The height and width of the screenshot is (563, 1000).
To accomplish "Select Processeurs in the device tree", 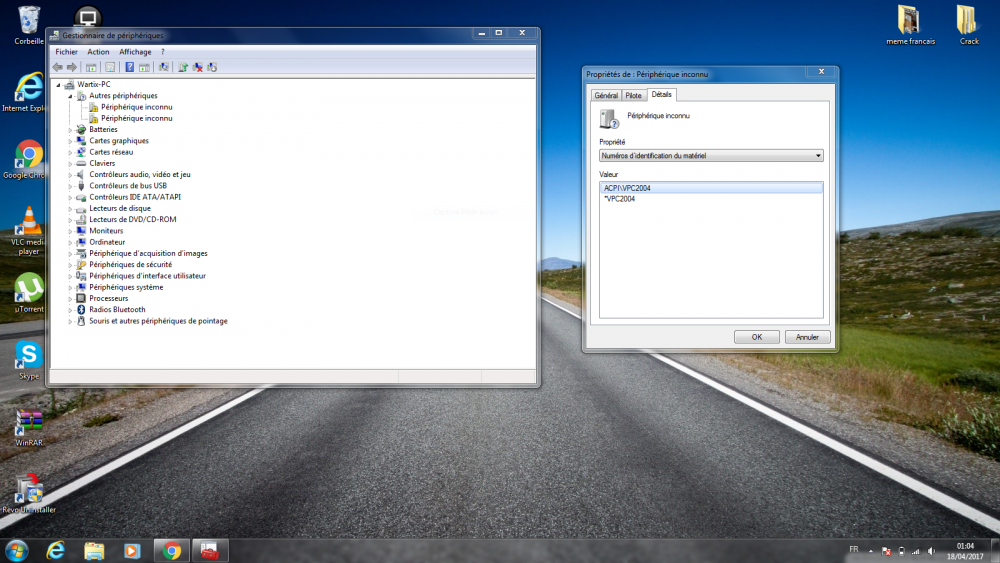I will click(x=108, y=298).
